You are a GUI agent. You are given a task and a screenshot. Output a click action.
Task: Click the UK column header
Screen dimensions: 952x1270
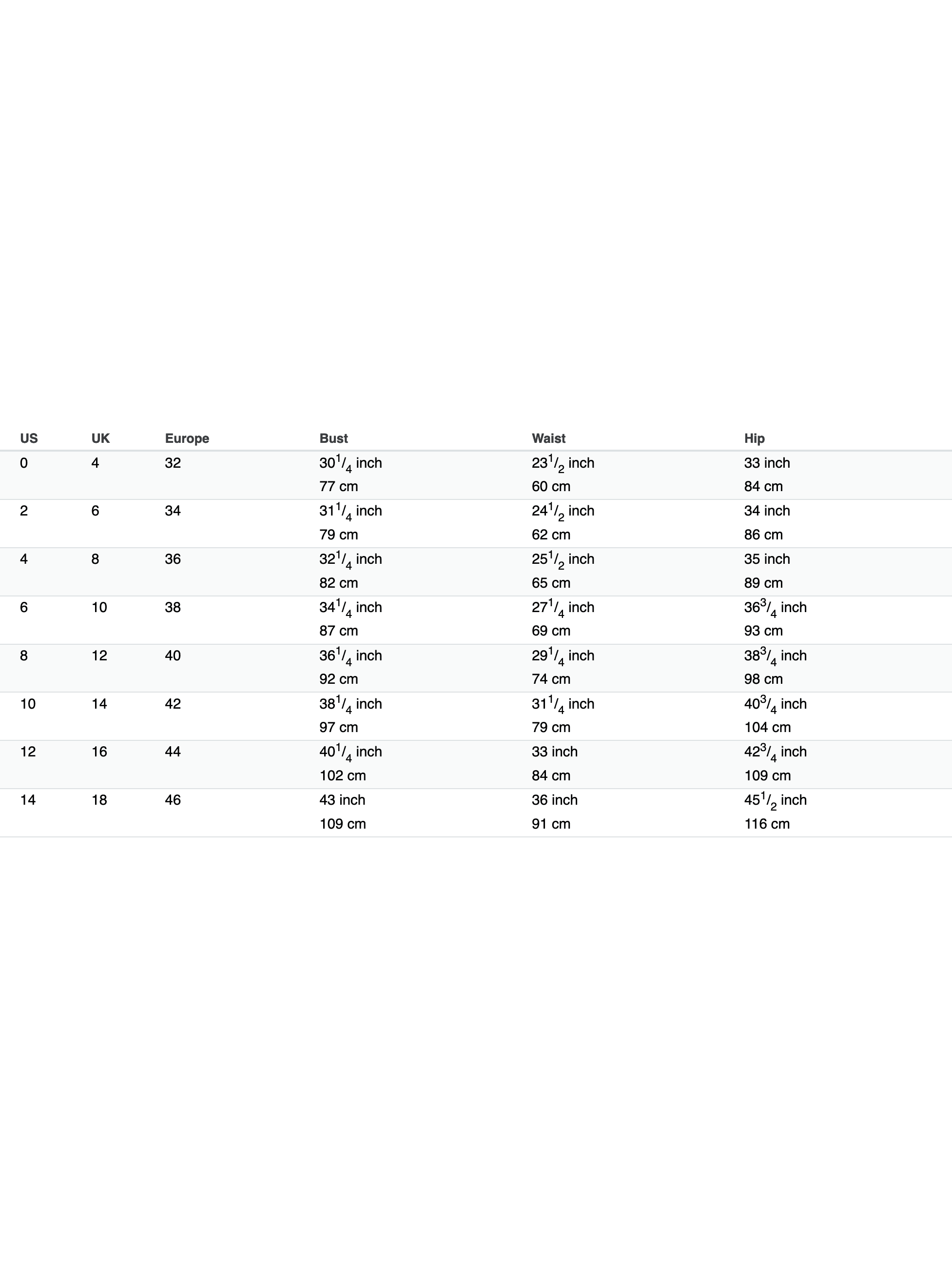(100, 438)
